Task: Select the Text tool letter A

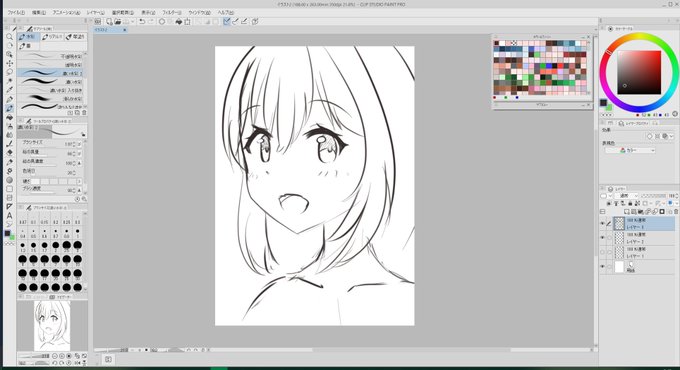Action: (9, 216)
